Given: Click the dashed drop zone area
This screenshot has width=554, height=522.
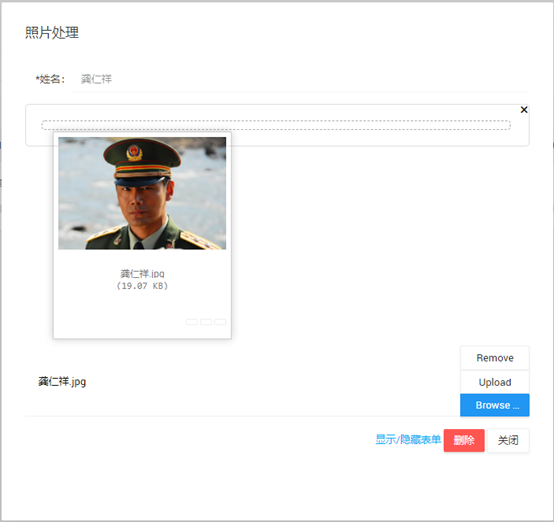Looking at the screenshot, I should coord(276,125).
